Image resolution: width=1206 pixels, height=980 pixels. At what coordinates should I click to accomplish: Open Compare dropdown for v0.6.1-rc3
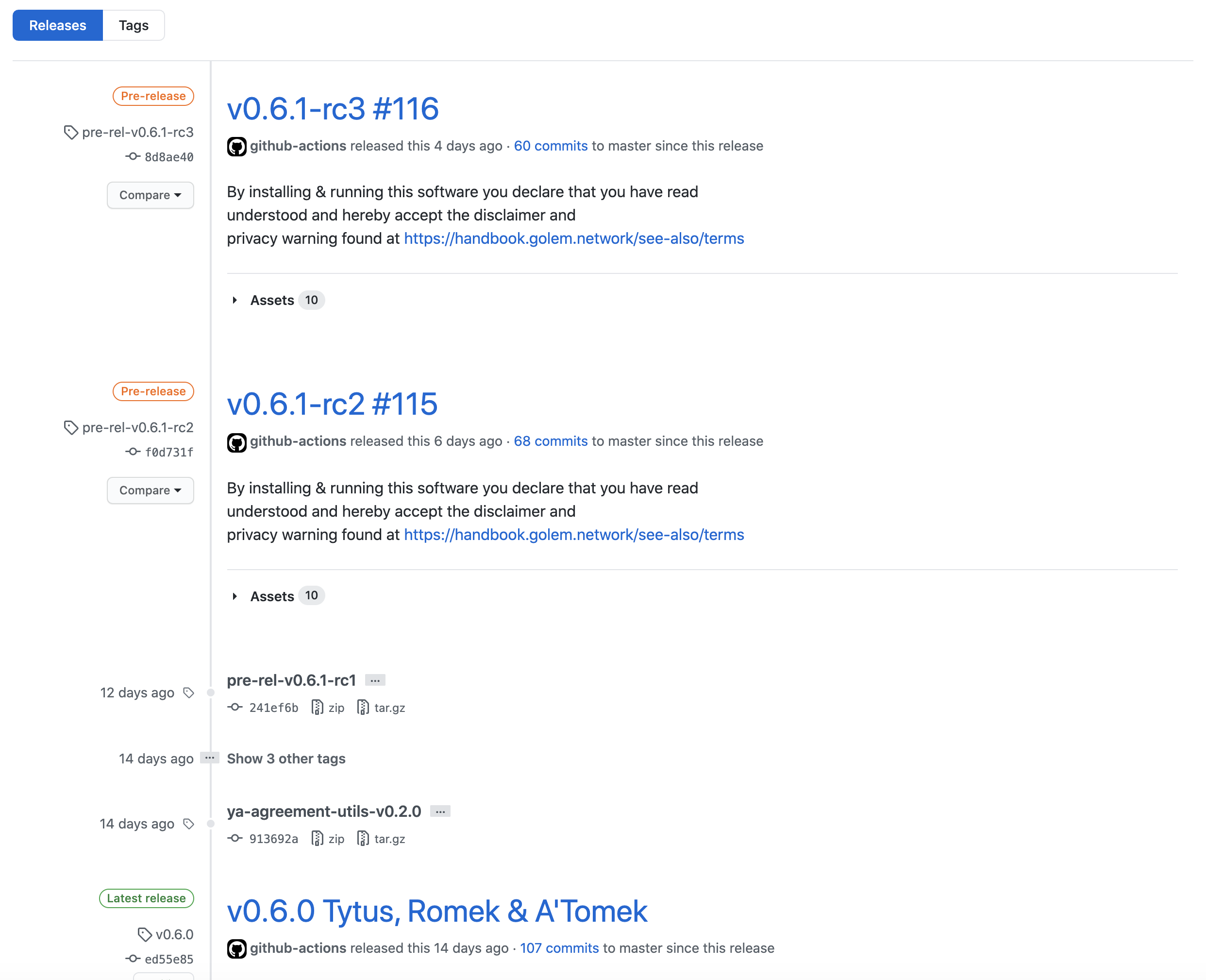[x=150, y=195]
